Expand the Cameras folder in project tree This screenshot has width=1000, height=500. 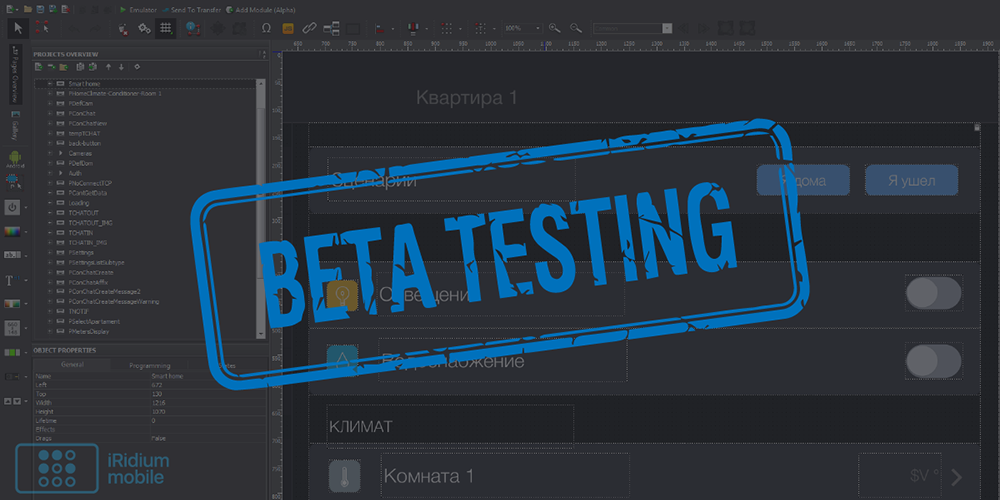[x=49, y=153]
